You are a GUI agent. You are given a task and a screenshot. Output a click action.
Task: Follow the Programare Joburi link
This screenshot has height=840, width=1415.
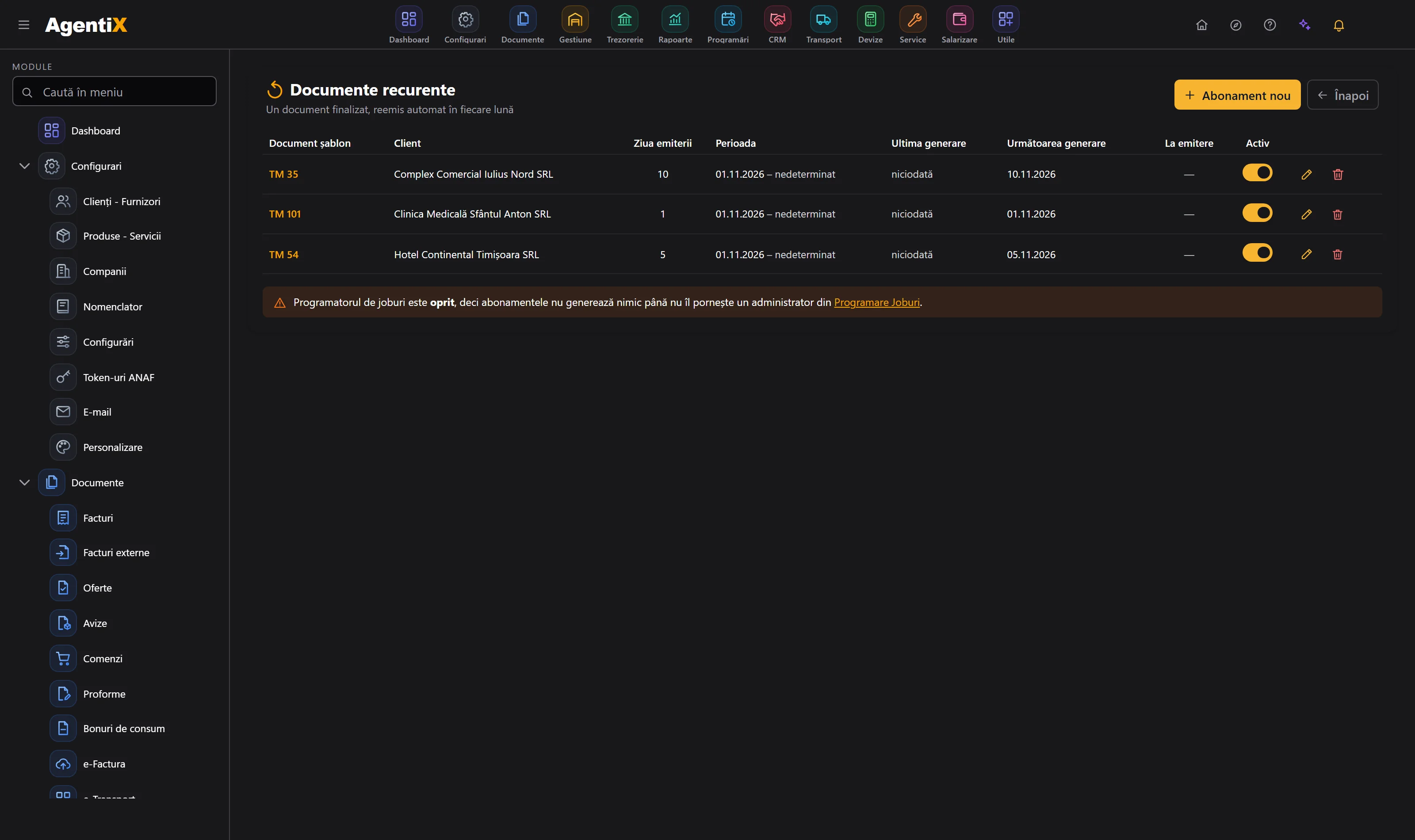coord(877,302)
